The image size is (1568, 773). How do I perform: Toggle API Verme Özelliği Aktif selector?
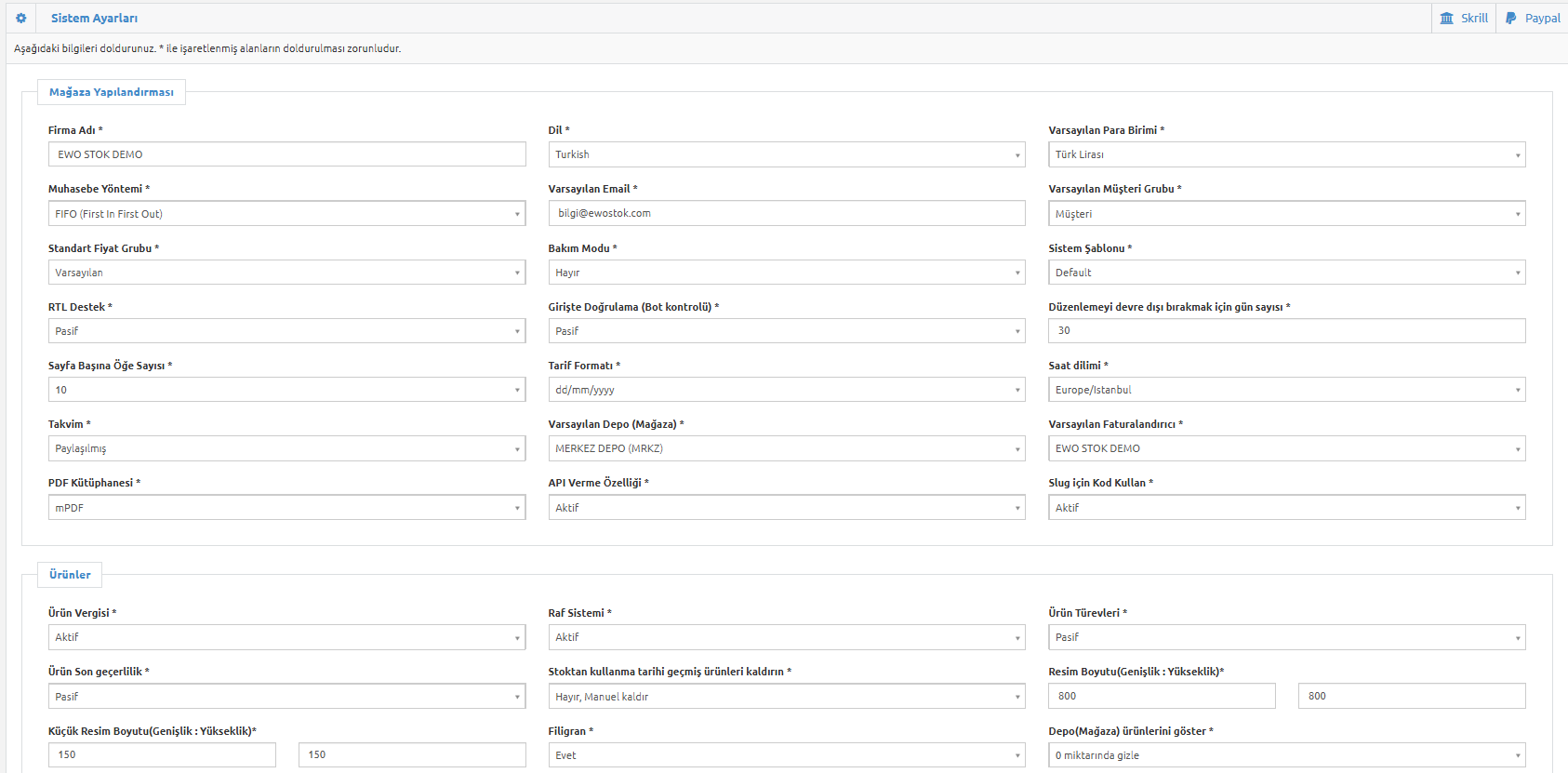[787, 508]
